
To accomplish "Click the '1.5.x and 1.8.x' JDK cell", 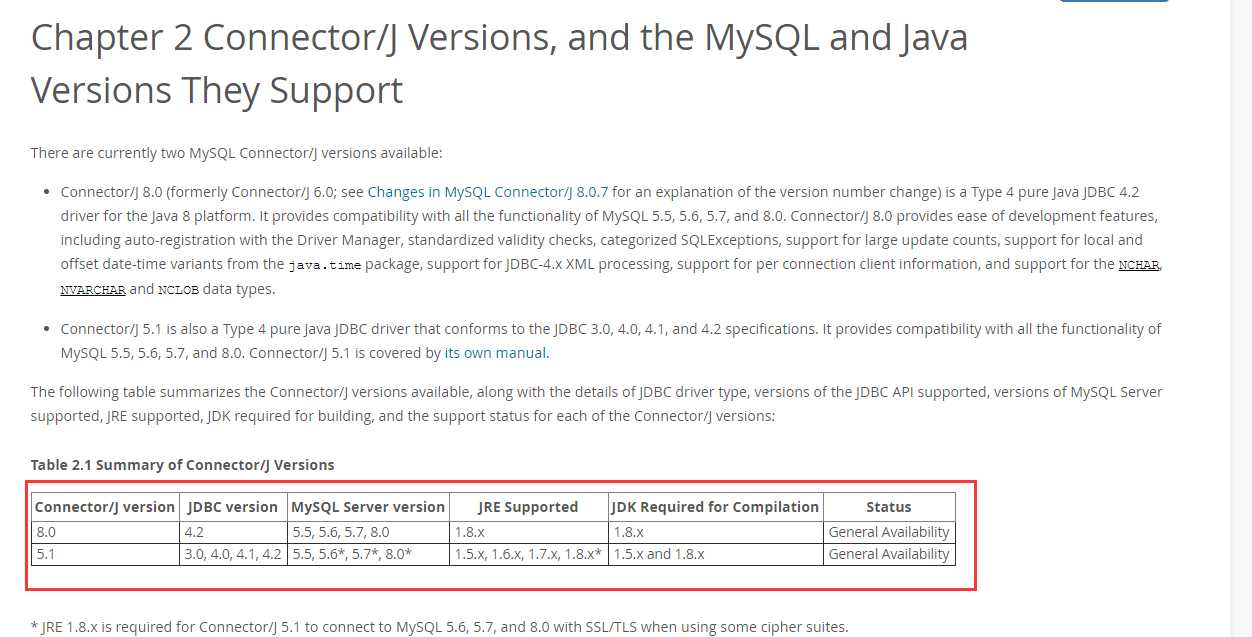I will [x=716, y=554].
